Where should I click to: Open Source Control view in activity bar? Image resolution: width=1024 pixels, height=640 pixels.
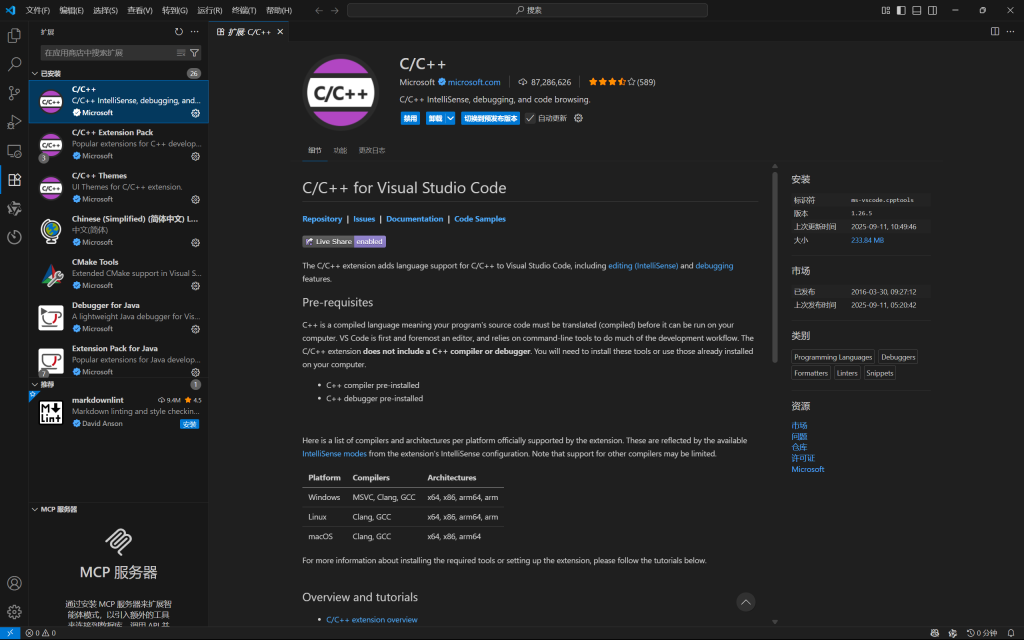14,93
